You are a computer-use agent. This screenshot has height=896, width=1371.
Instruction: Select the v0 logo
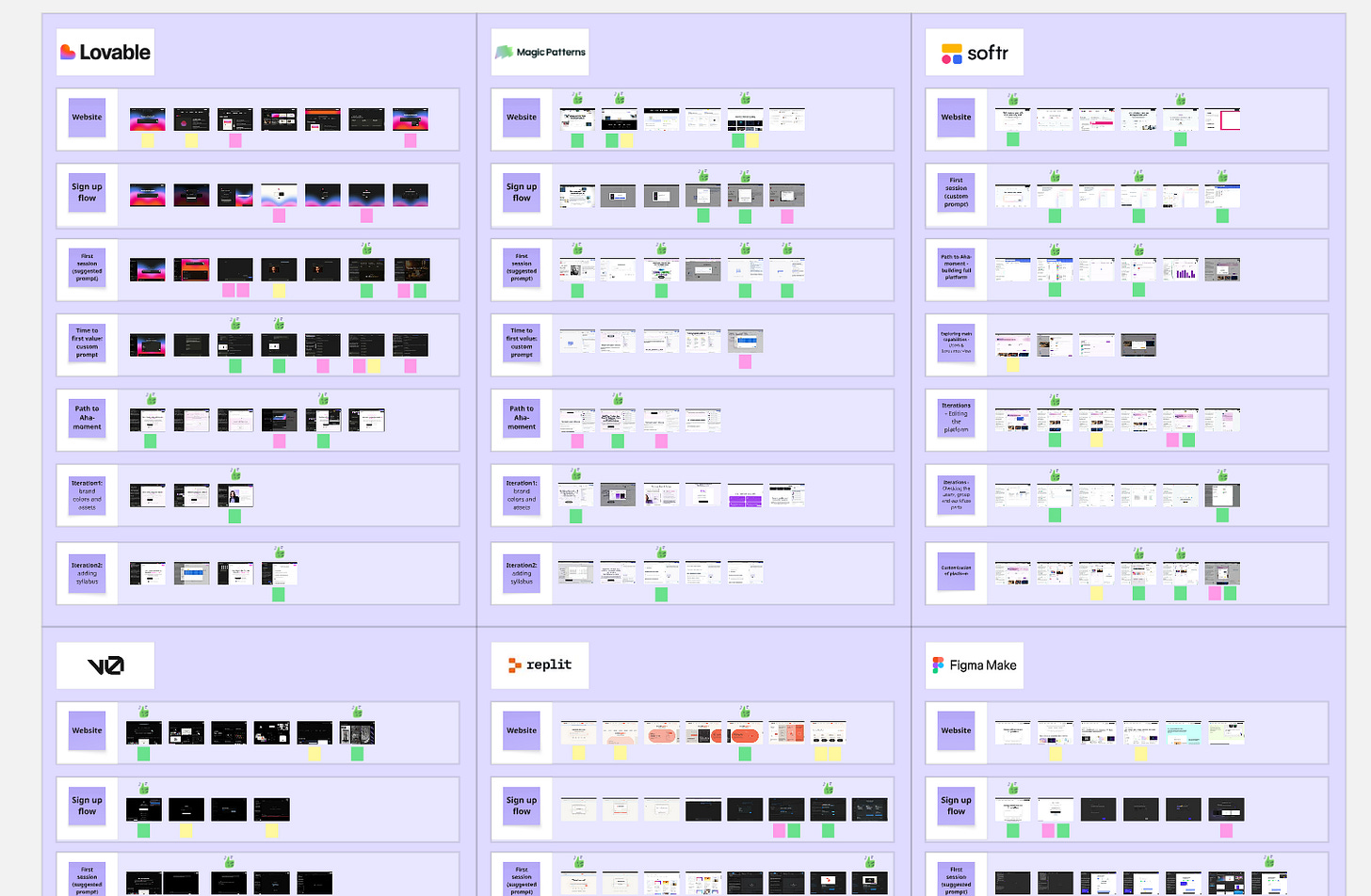click(x=105, y=665)
